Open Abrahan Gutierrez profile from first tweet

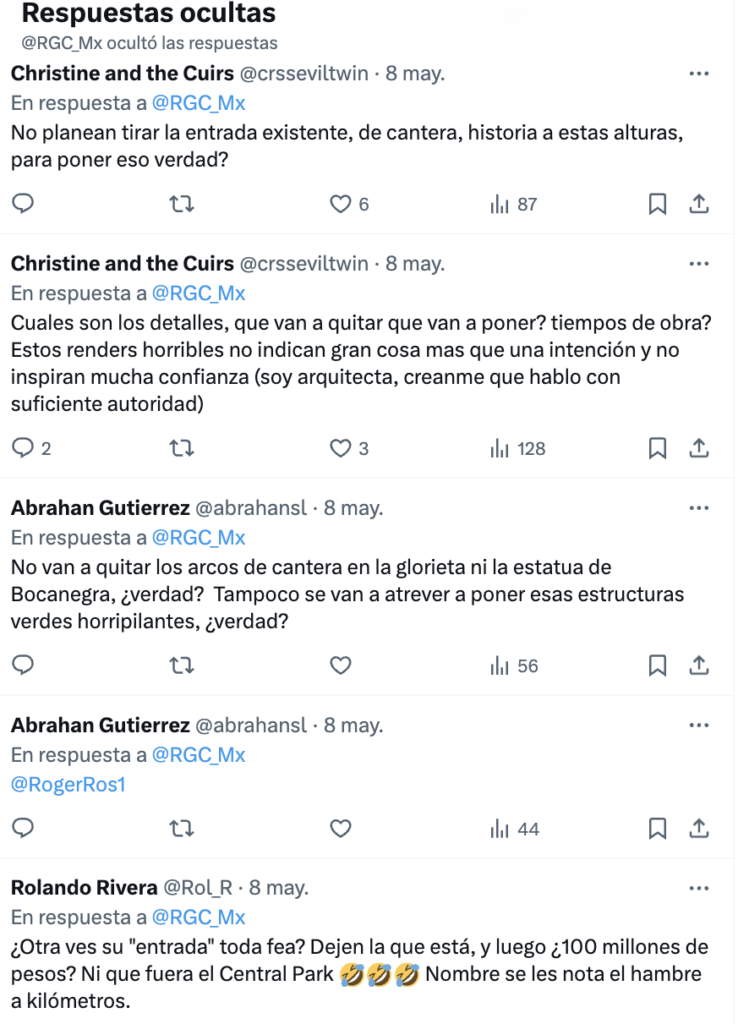(100, 507)
